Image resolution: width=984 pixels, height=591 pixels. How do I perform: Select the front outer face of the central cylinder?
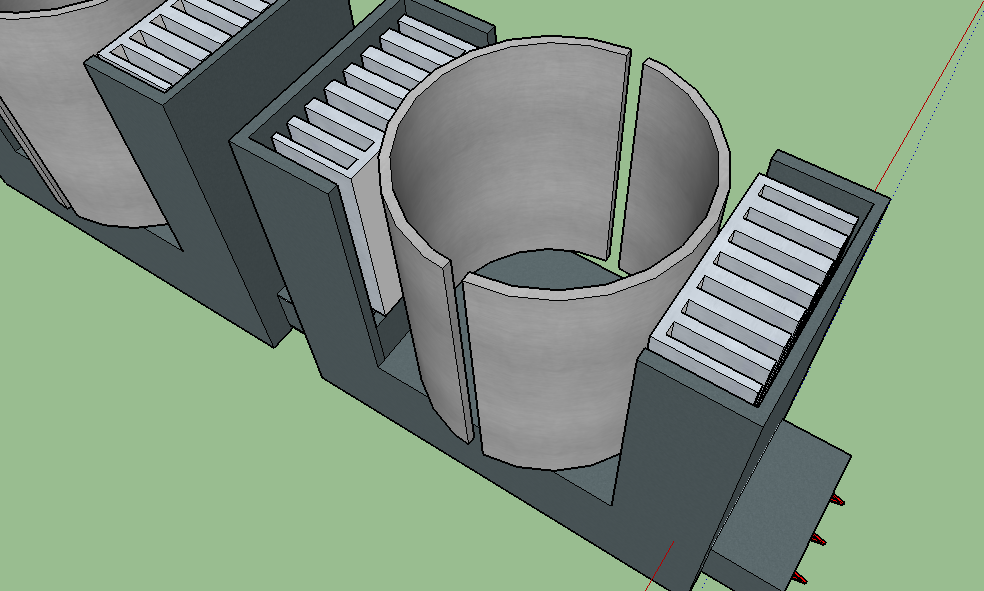pyautogui.click(x=550, y=380)
